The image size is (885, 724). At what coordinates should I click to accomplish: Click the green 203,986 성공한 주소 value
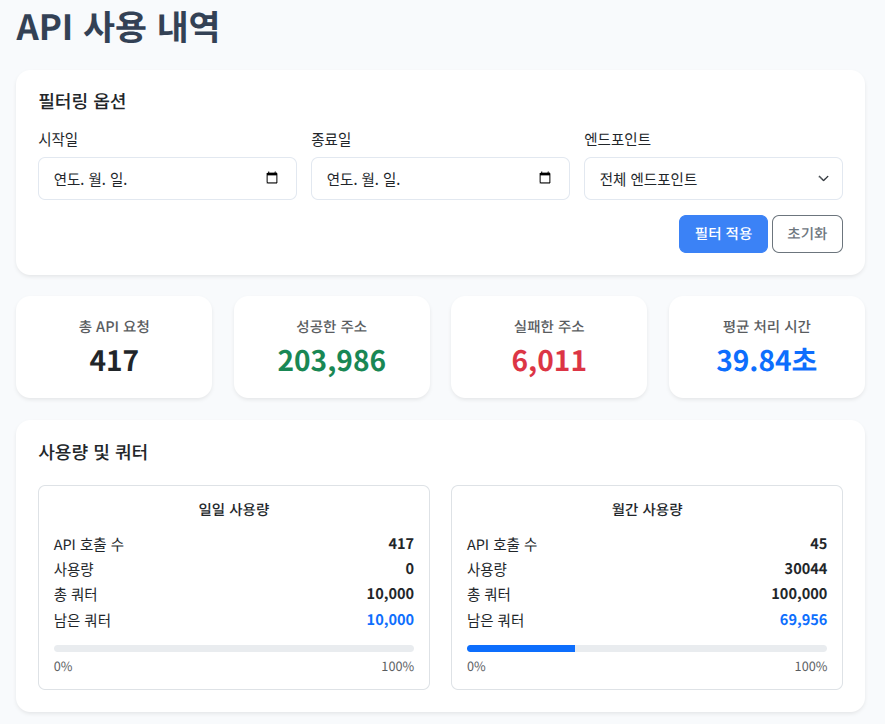coord(332,361)
